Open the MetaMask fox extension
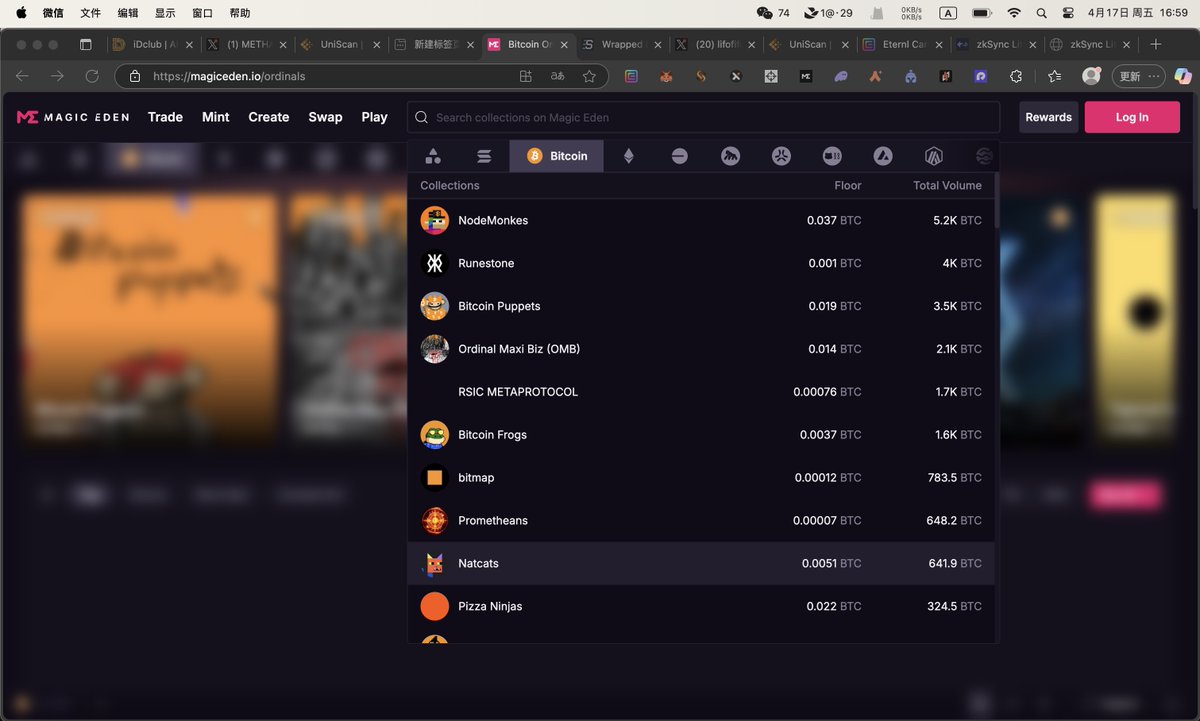The width and height of the screenshot is (1200, 721). (665, 76)
